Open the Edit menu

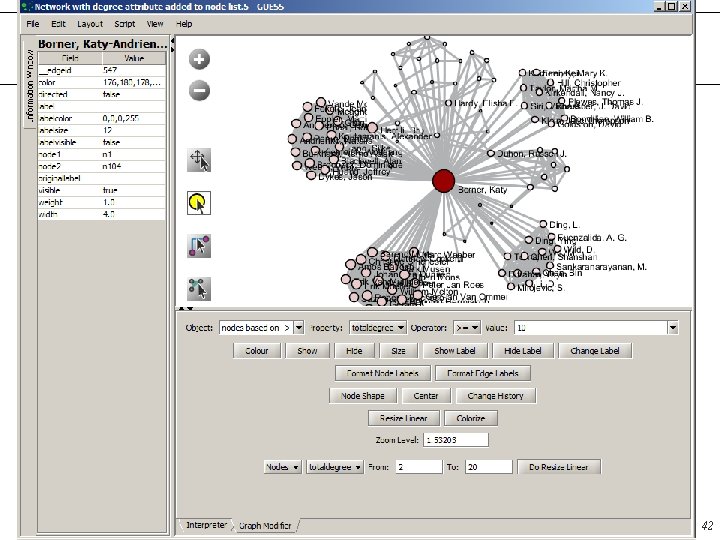pos(58,24)
